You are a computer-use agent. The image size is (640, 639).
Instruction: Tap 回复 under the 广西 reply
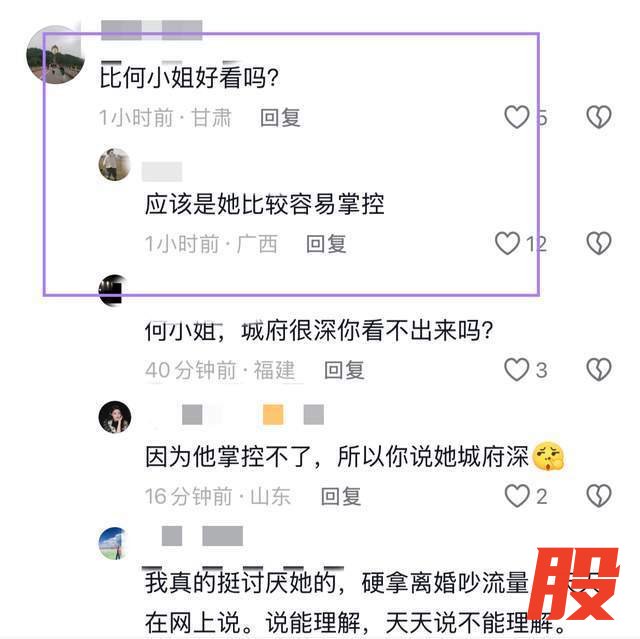(327, 244)
